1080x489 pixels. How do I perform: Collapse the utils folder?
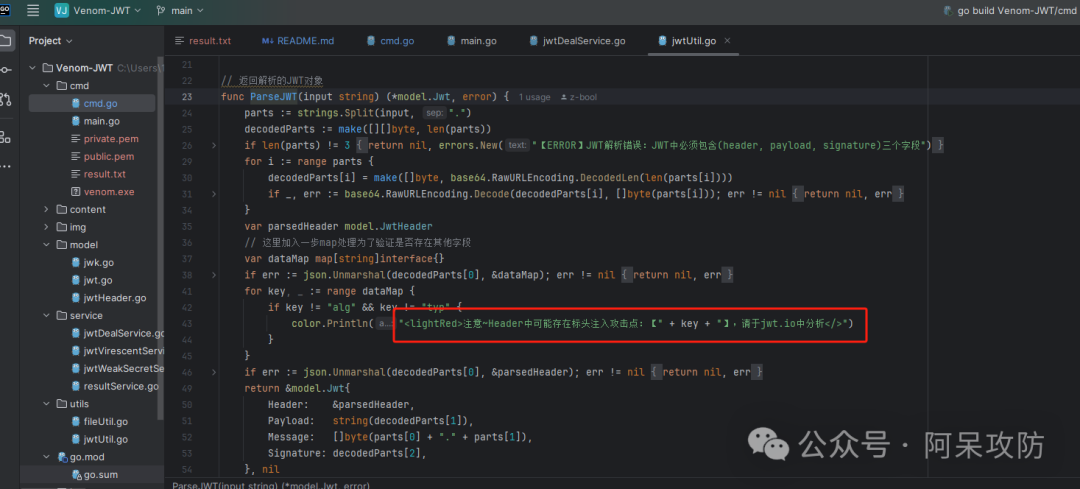46,404
